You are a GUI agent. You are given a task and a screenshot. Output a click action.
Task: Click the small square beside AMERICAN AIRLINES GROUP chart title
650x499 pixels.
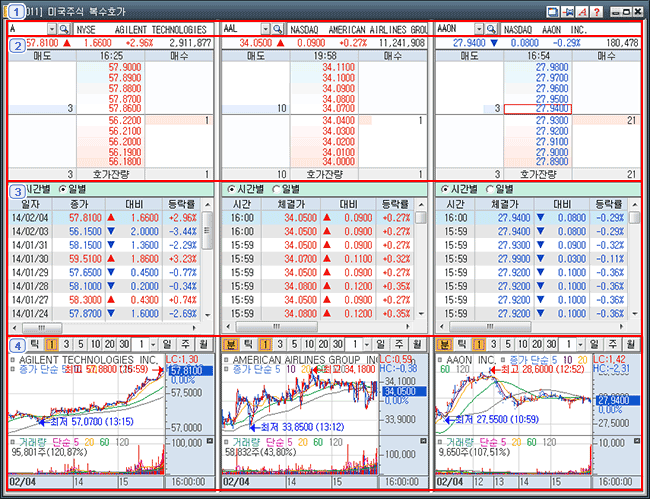[x=226, y=360]
